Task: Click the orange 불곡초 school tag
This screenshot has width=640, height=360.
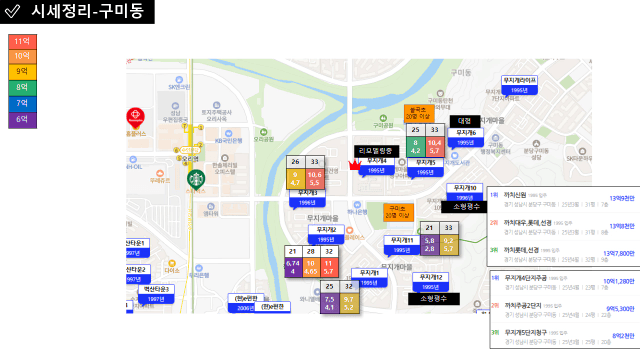Action: pyautogui.click(x=418, y=113)
